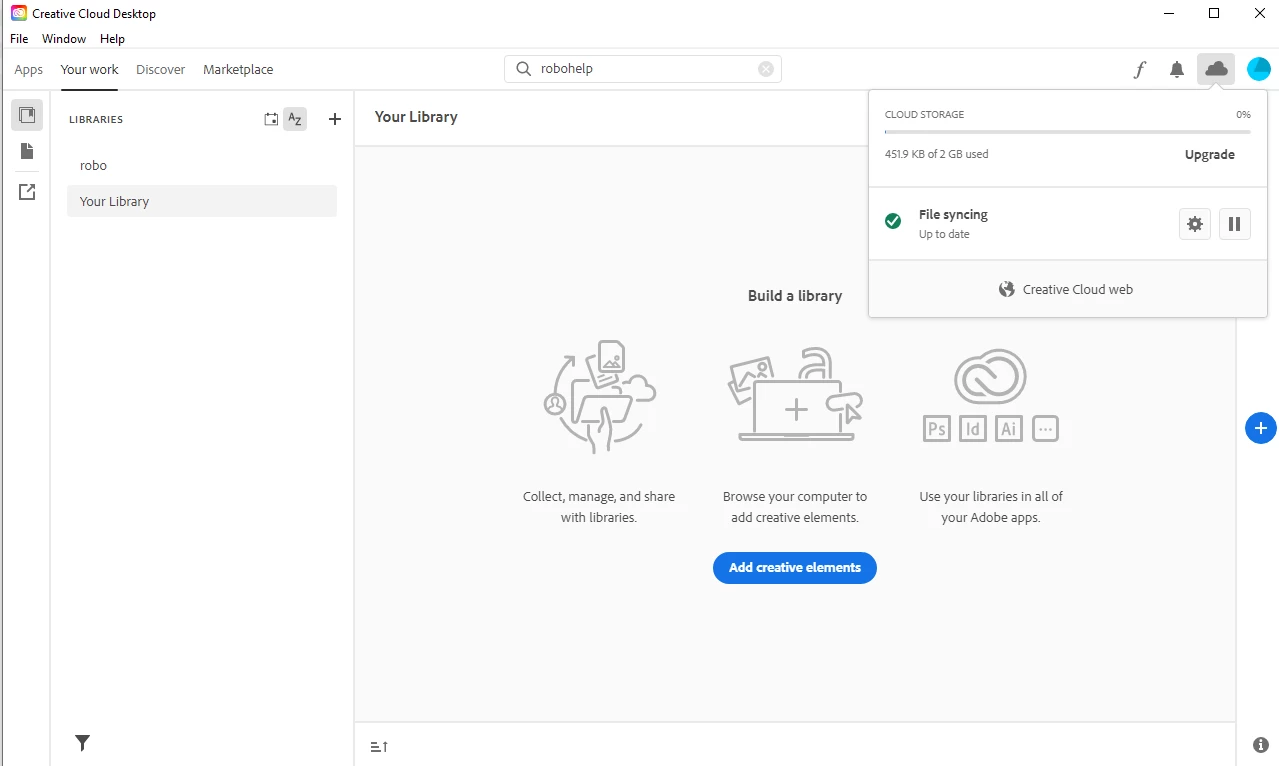The width and height of the screenshot is (1279, 766).
Task: Open the Window menu
Action: [x=64, y=39]
